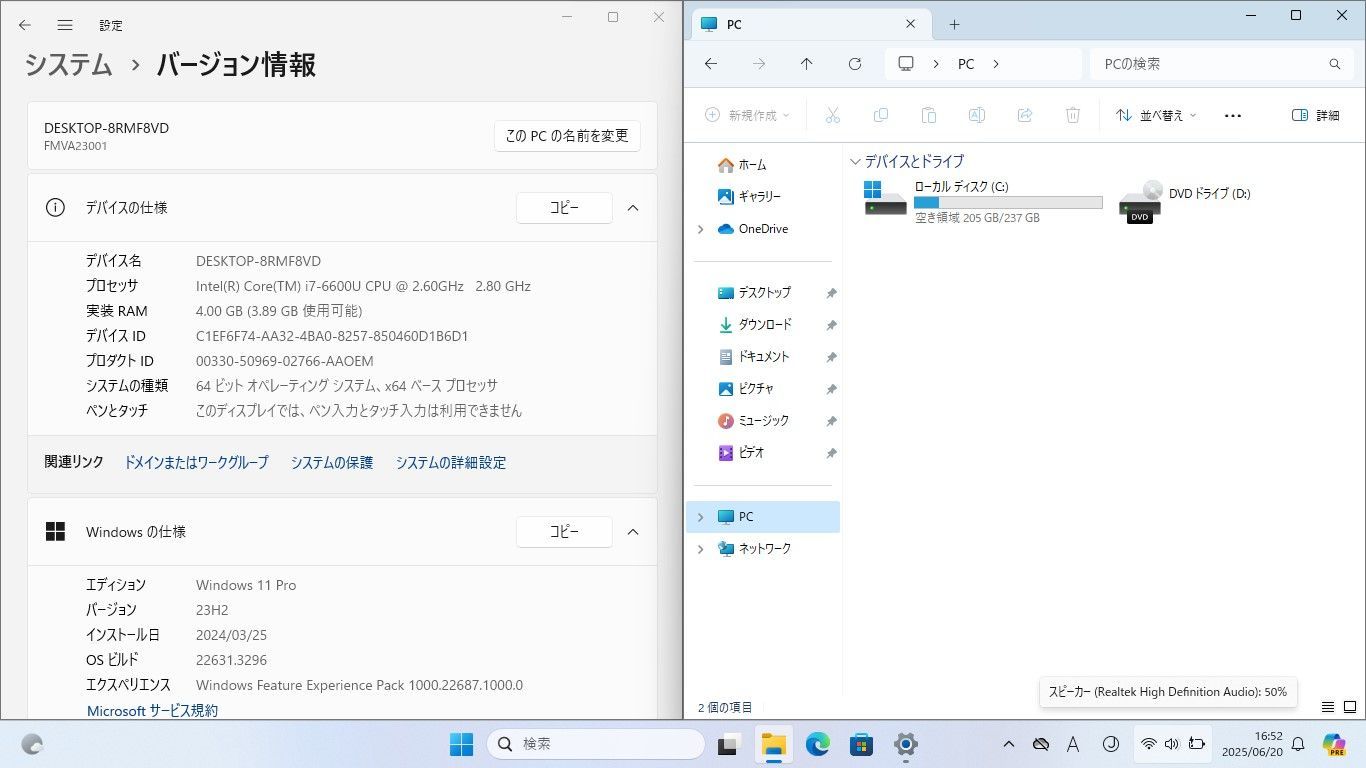
Task: Collapse the デバイスとドライブ section
Action: [x=857, y=161]
